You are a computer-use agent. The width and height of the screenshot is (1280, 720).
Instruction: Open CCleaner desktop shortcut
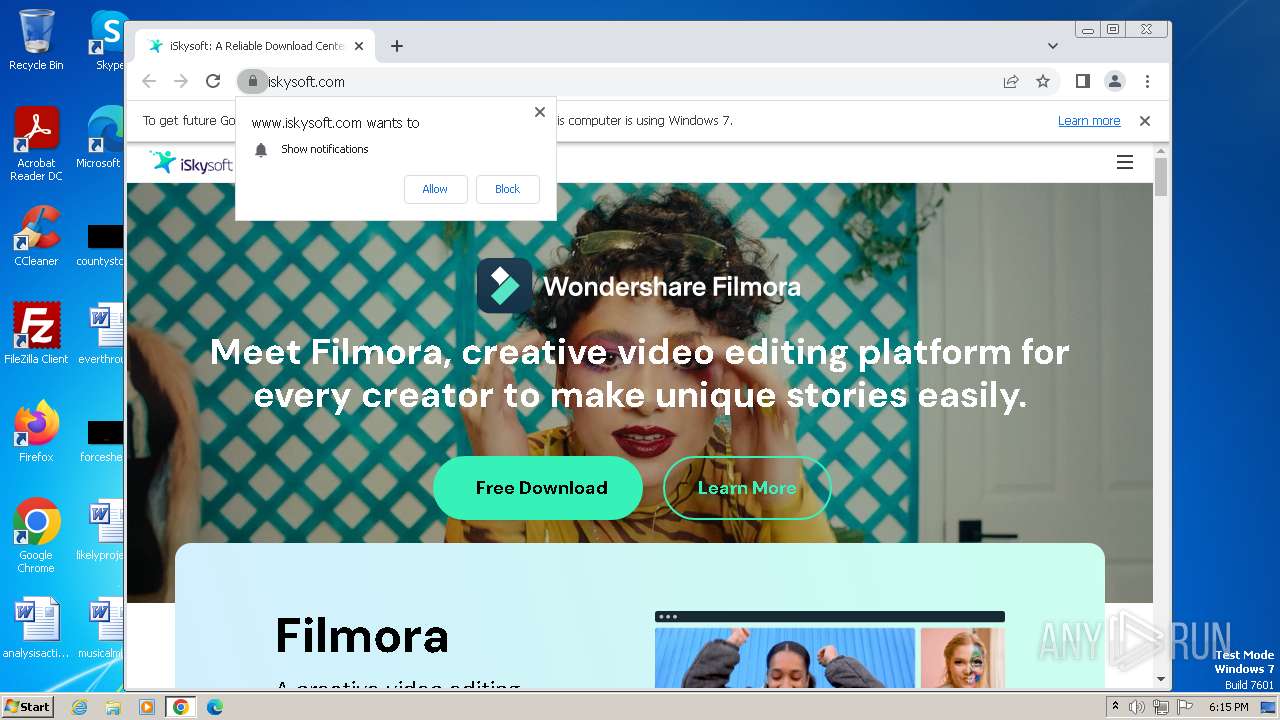pos(36,236)
